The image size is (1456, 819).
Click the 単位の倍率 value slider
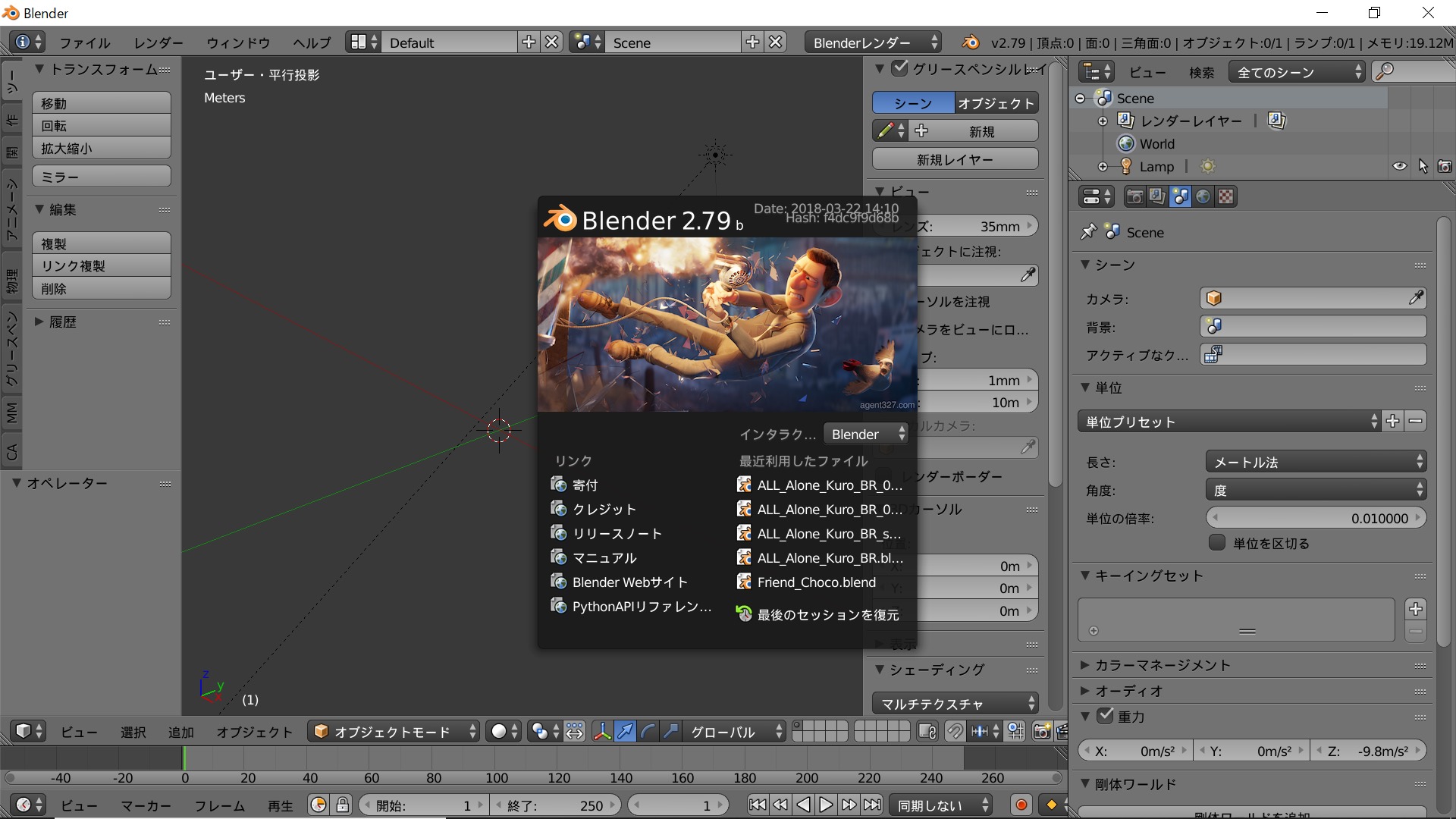[1315, 518]
